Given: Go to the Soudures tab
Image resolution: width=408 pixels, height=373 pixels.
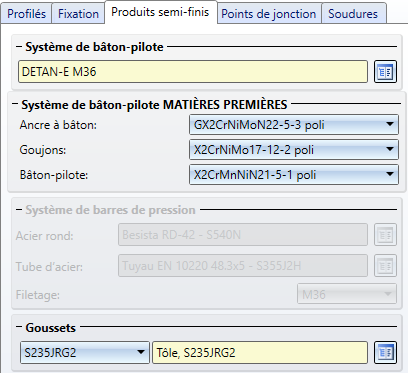Looking at the screenshot, I should tap(353, 14).
